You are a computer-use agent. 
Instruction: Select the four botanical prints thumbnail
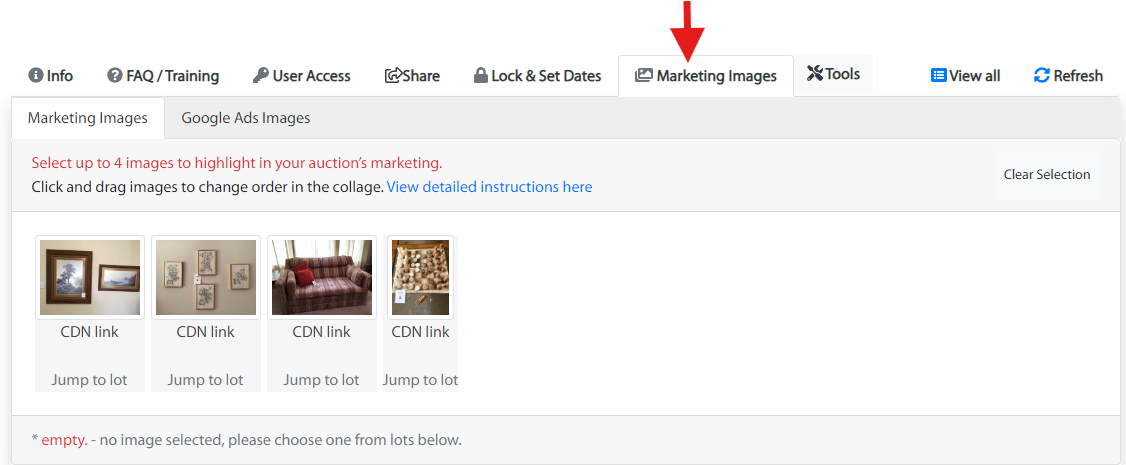point(205,277)
